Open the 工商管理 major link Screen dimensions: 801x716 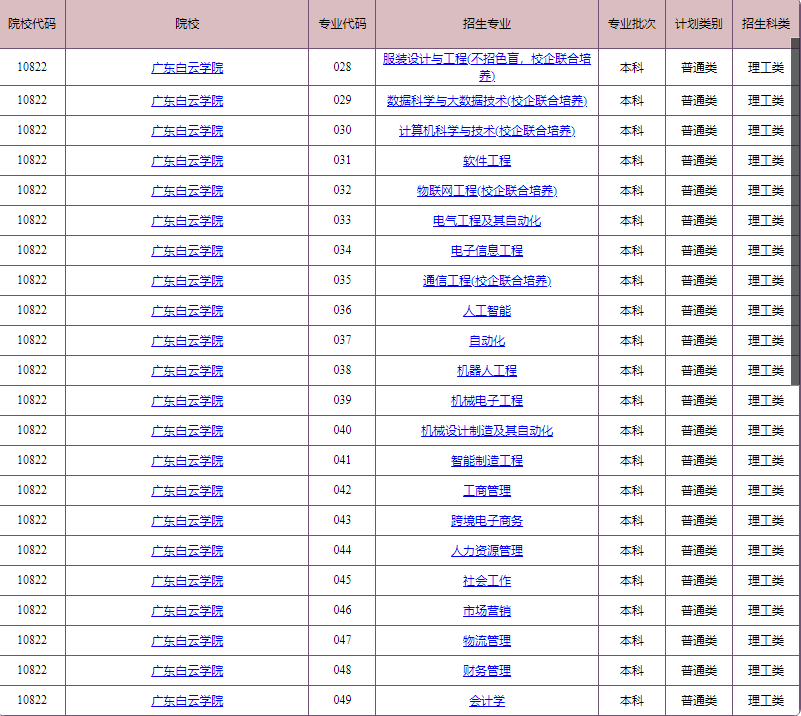click(486, 491)
